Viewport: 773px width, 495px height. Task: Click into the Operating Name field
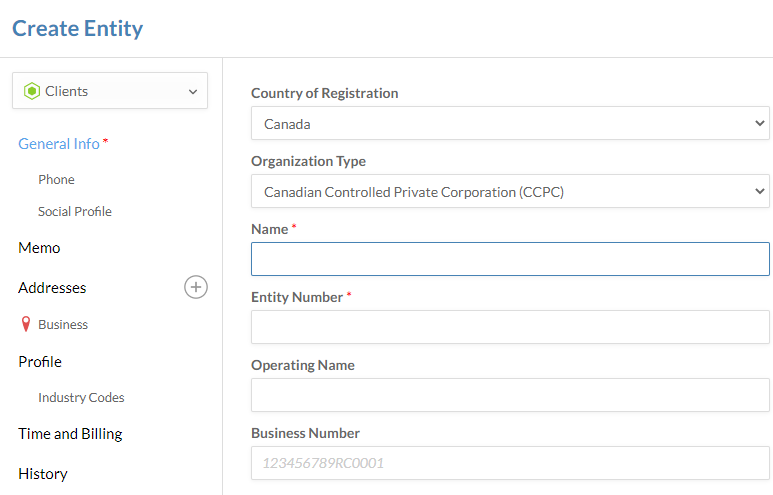pos(509,396)
